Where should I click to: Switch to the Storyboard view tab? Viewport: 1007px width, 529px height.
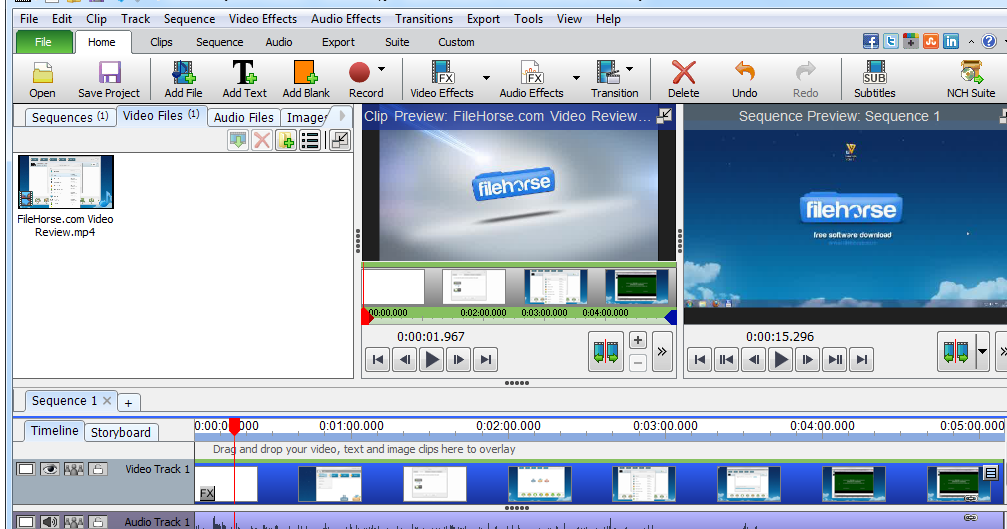pos(121,432)
